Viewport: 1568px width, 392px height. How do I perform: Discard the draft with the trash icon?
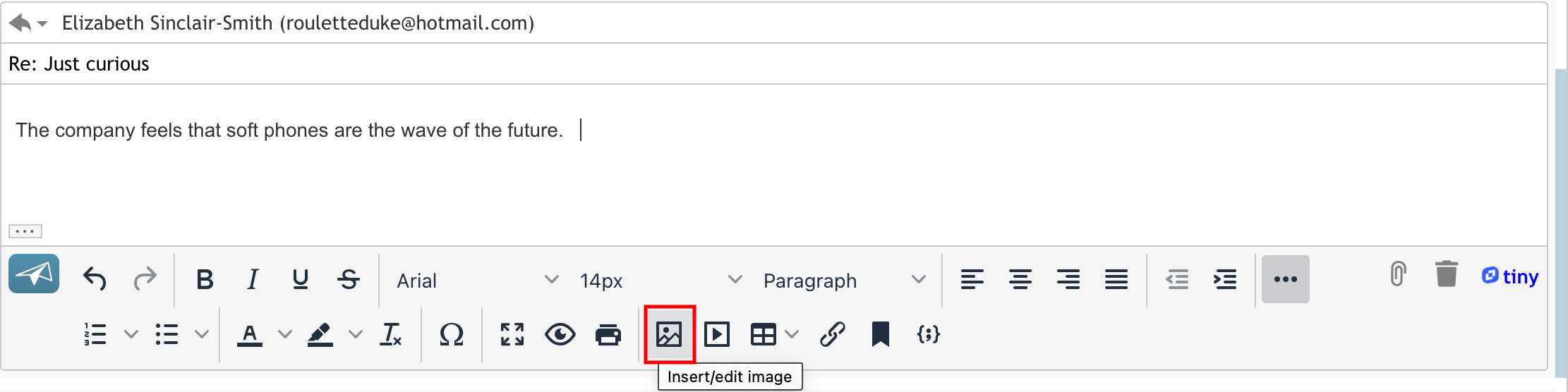(1446, 274)
